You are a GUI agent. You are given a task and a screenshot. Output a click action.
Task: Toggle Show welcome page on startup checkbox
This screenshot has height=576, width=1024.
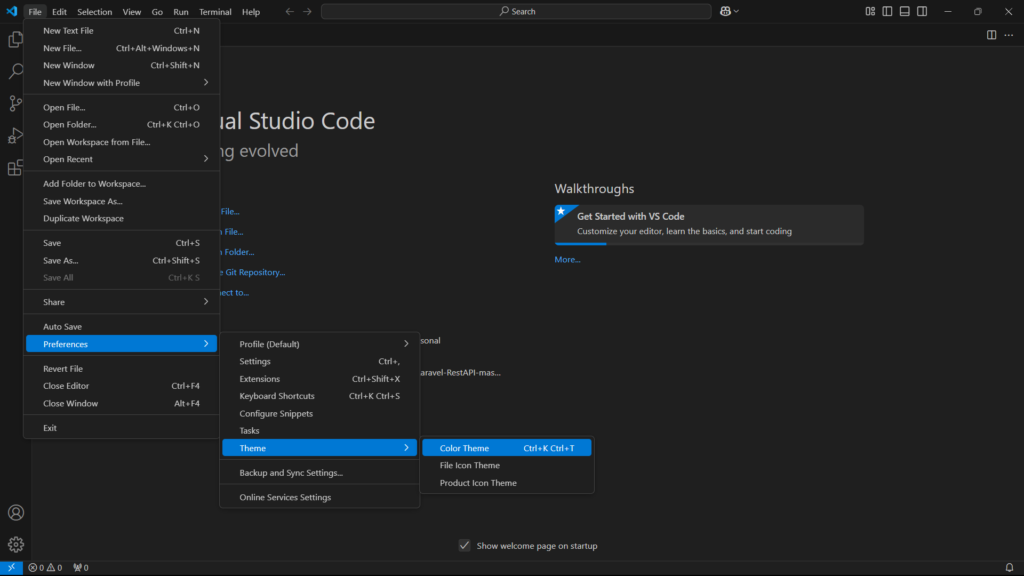pyautogui.click(x=464, y=545)
